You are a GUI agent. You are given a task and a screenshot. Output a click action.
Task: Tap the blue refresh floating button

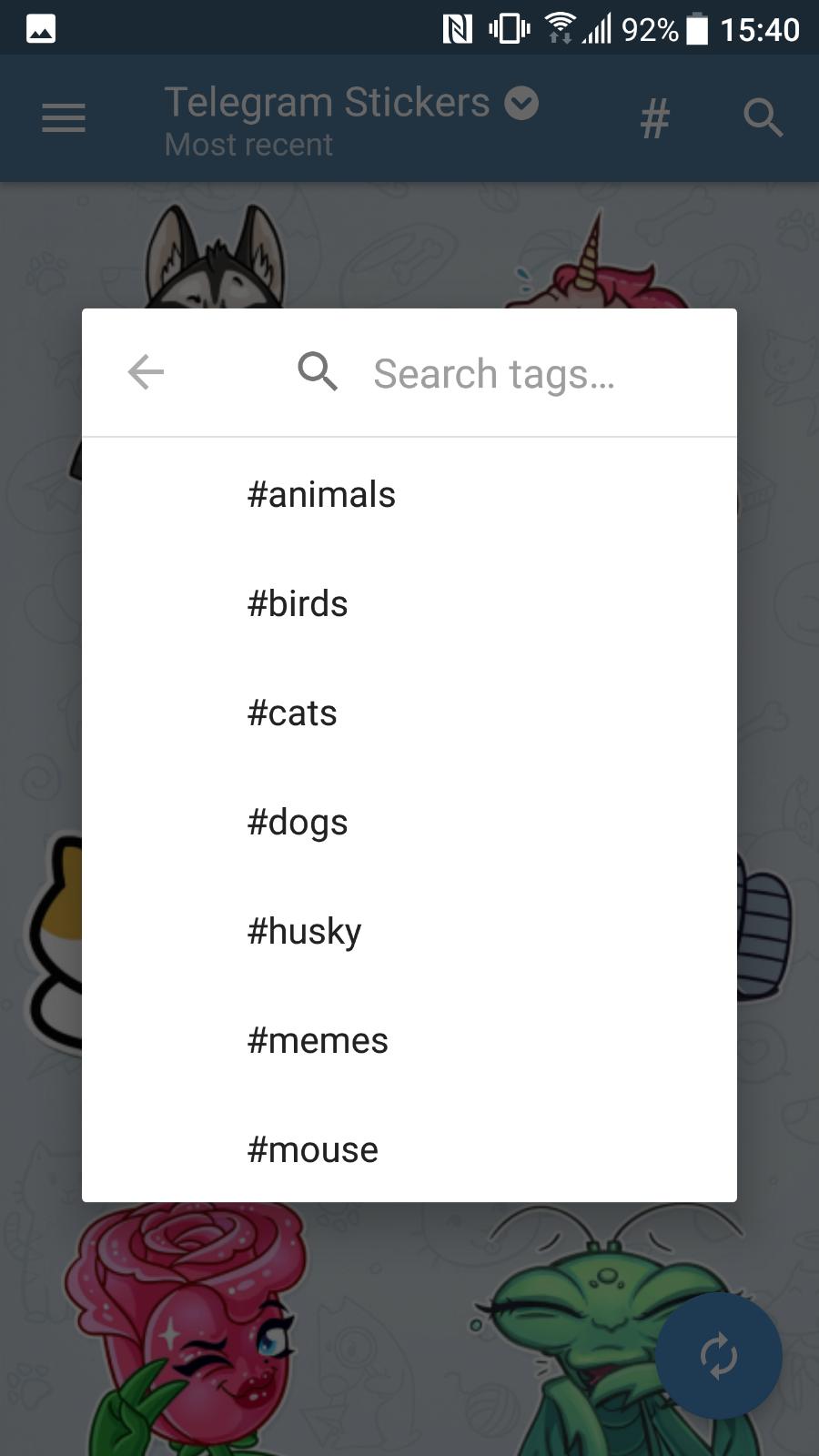click(718, 1356)
